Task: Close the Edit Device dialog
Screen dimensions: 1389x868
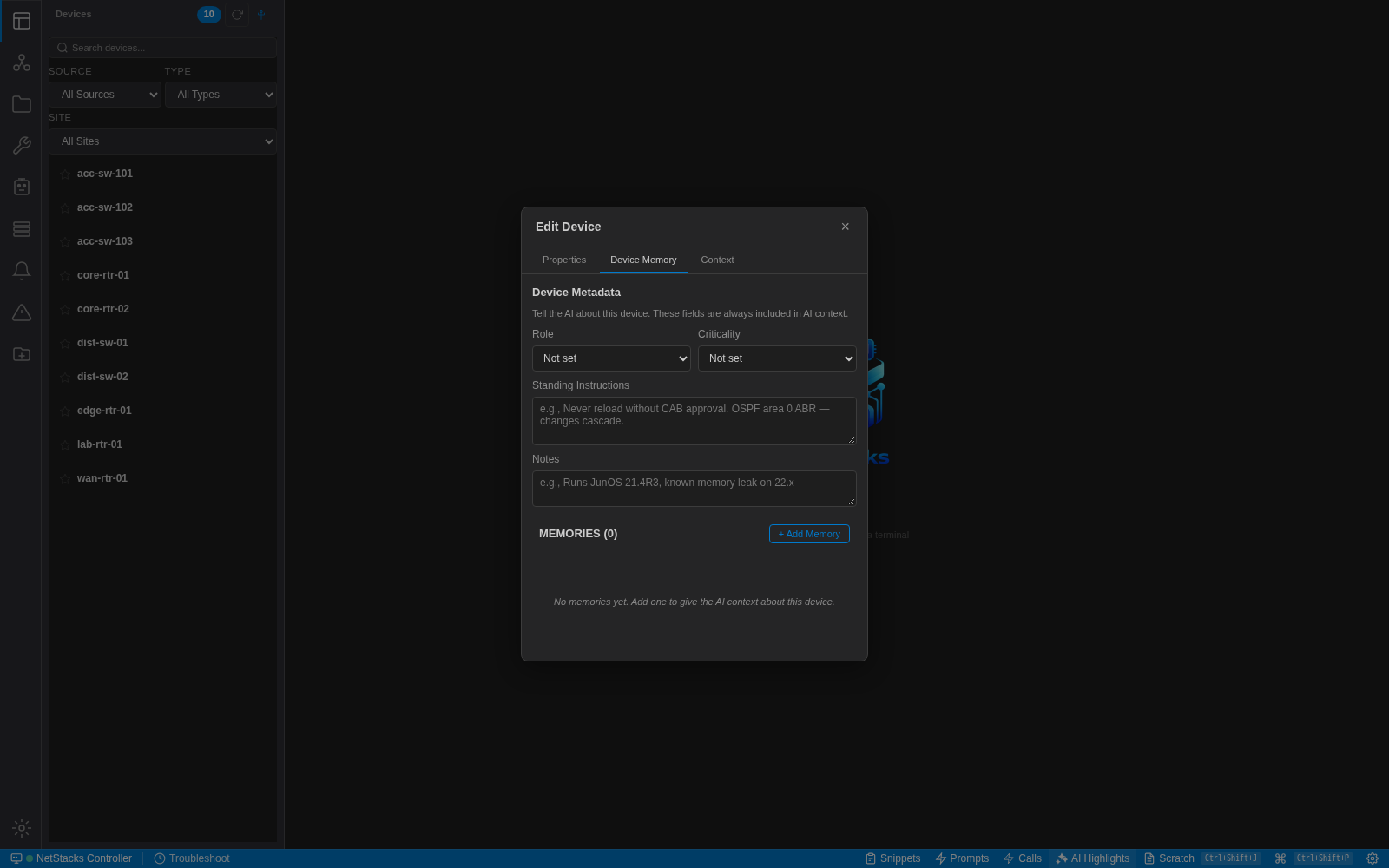Action: click(x=846, y=227)
